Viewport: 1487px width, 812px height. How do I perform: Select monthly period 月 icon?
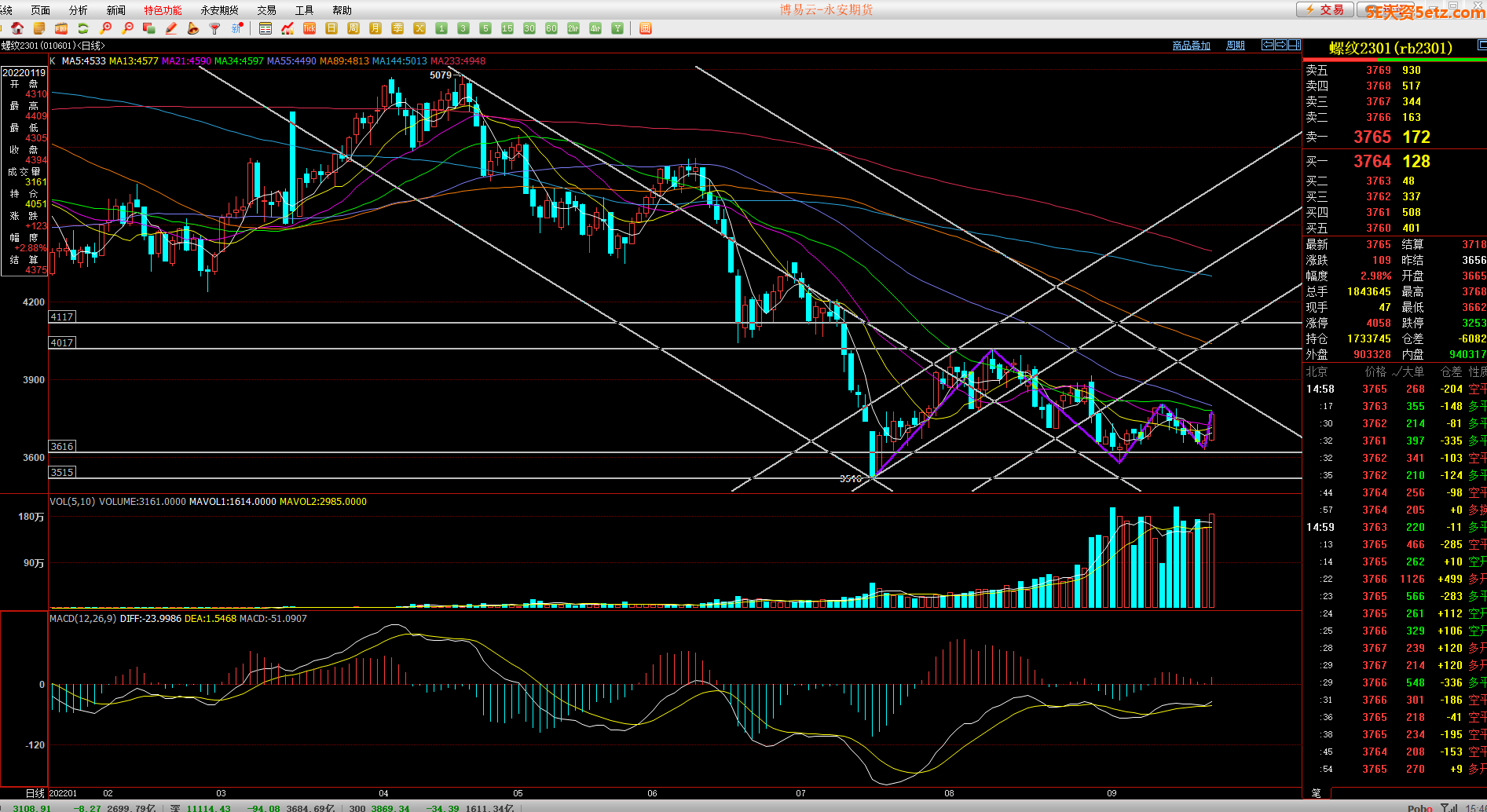[375, 28]
